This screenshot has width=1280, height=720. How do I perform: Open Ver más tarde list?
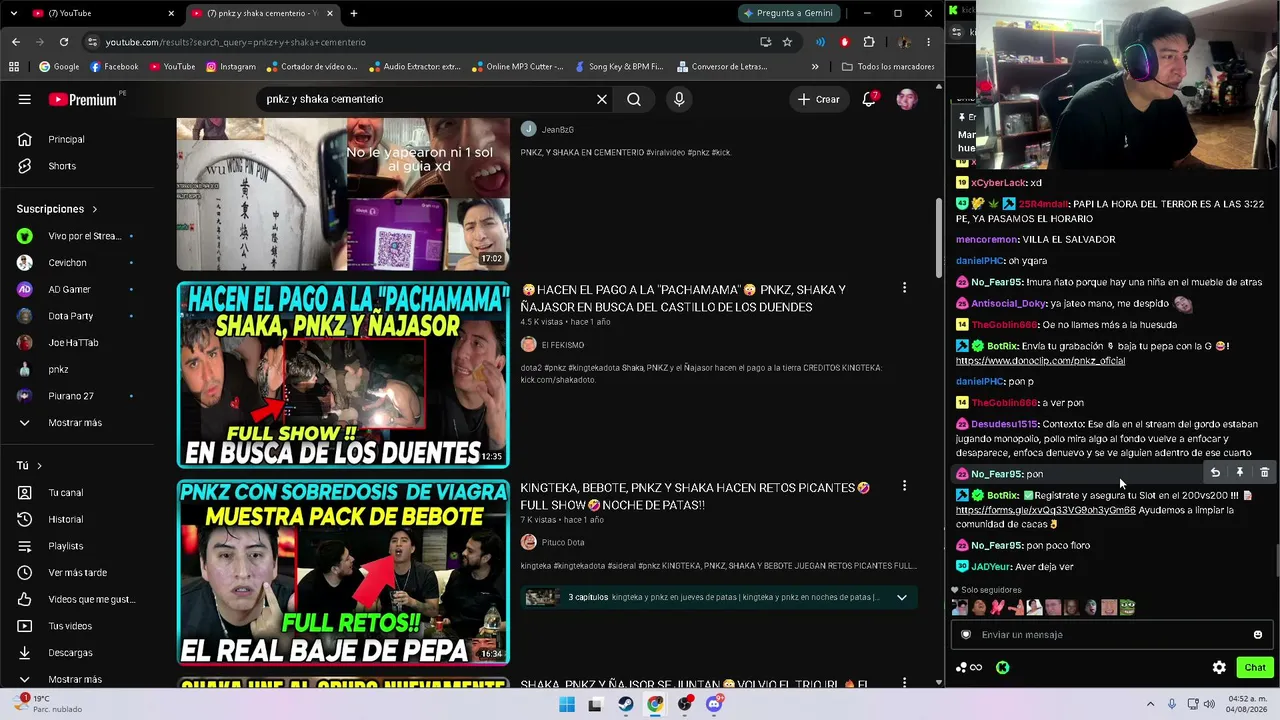[x=78, y=573]
